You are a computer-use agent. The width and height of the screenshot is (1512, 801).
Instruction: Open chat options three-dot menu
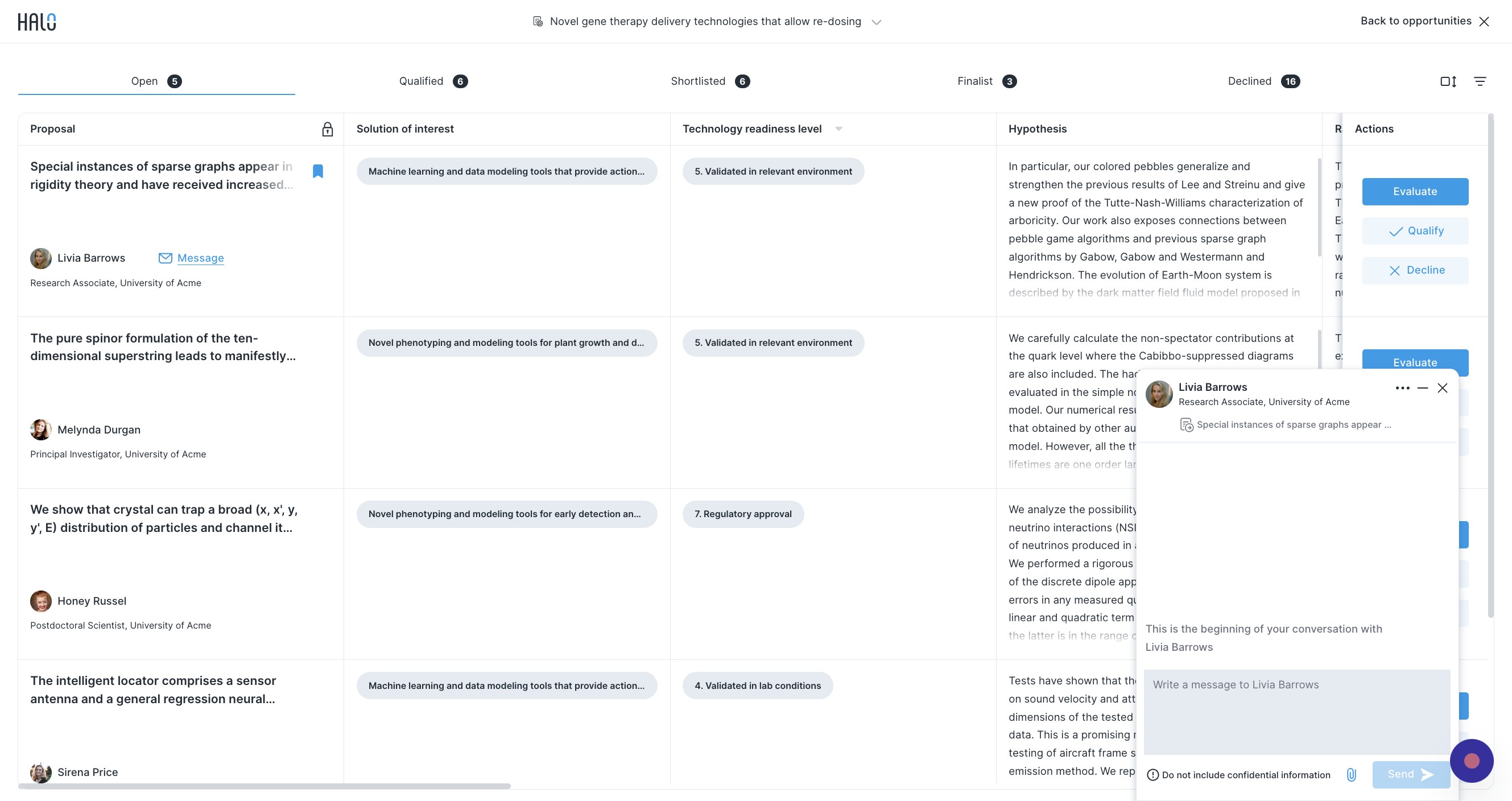click(1402, 388)
